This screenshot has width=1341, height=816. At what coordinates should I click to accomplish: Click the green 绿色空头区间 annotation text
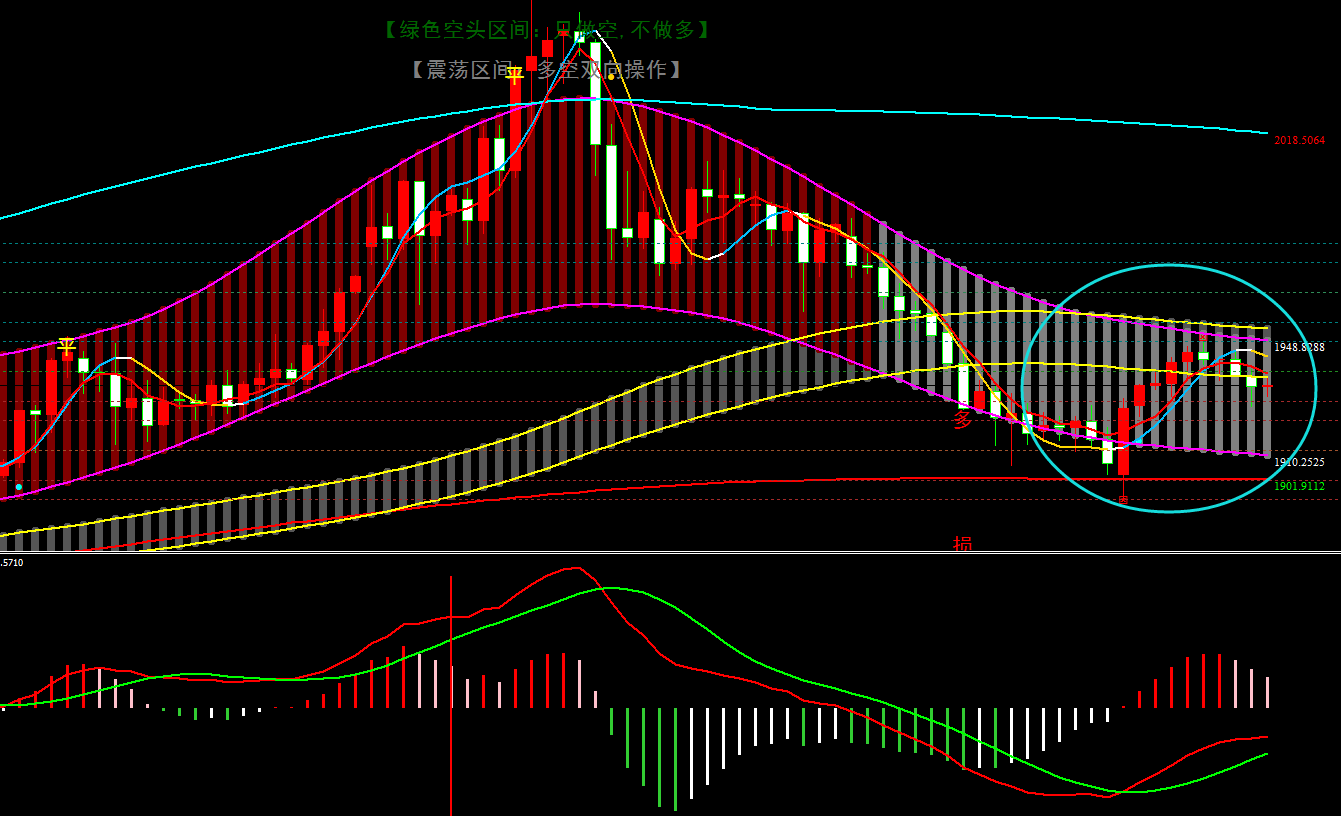coord(547,30)
